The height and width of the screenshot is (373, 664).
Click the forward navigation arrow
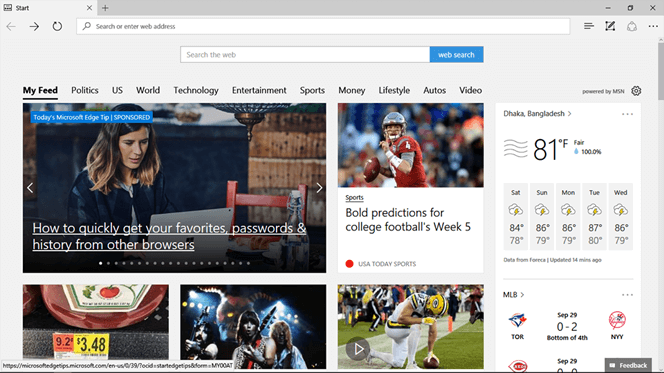tap(34, 26)
